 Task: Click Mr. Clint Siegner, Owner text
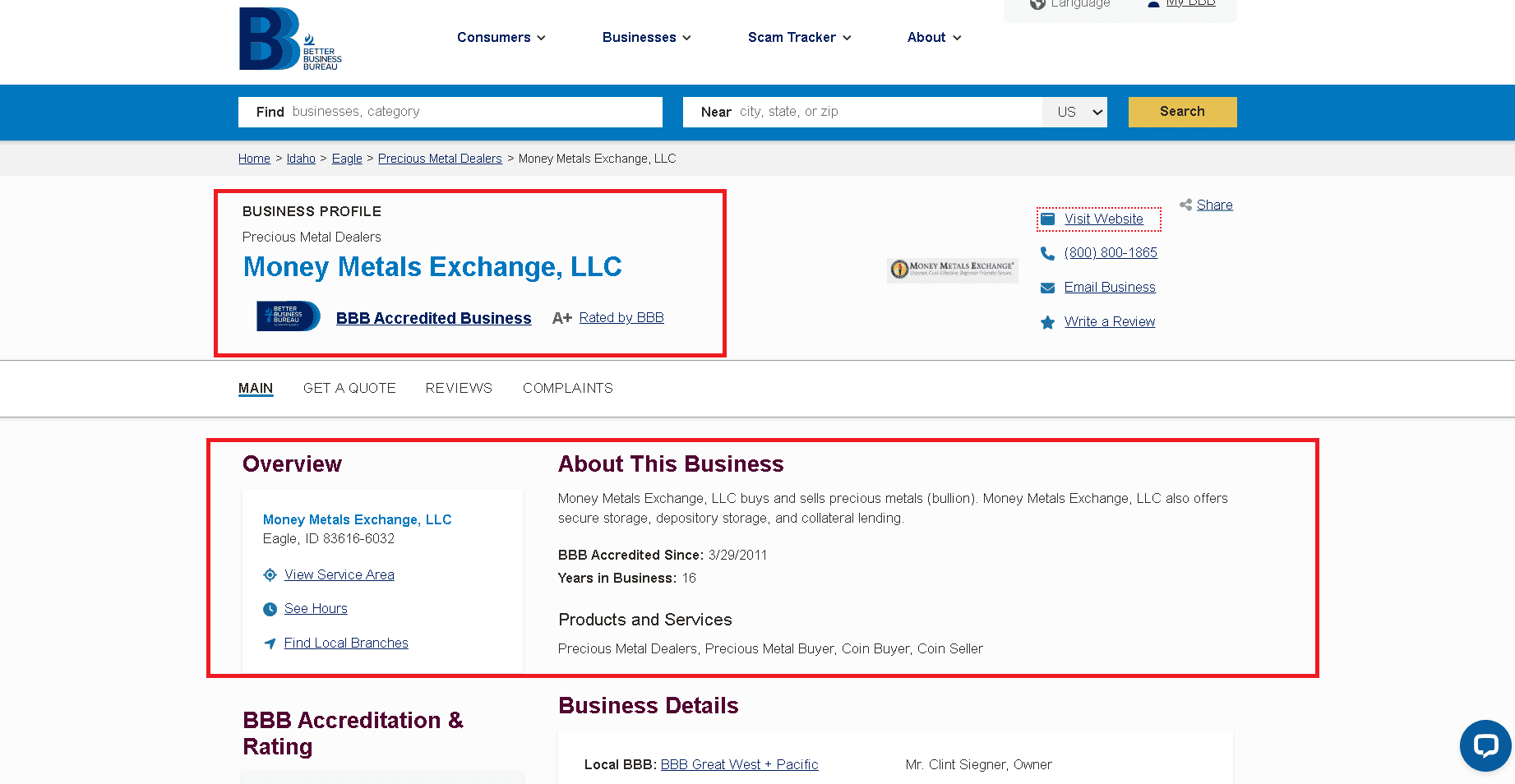tap(979, 765)
